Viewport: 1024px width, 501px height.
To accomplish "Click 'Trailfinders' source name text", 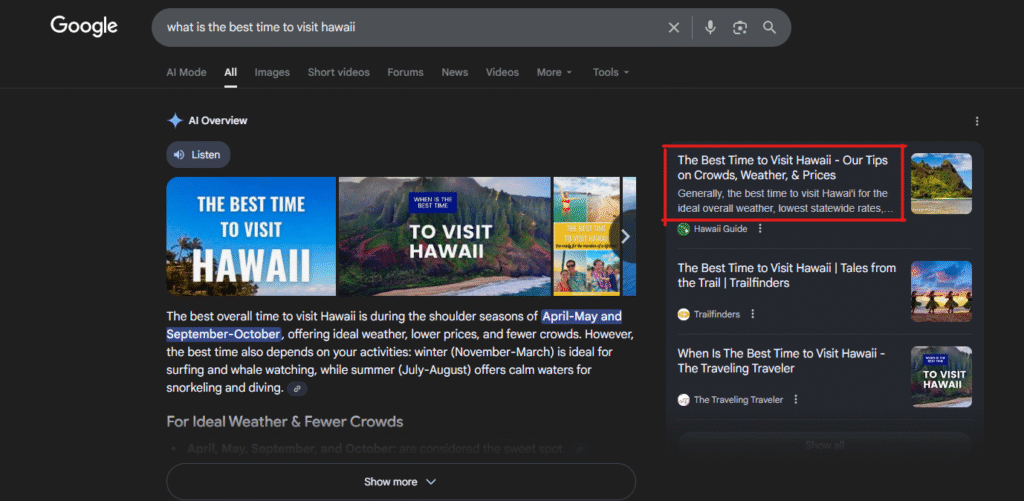I will 717,314.
